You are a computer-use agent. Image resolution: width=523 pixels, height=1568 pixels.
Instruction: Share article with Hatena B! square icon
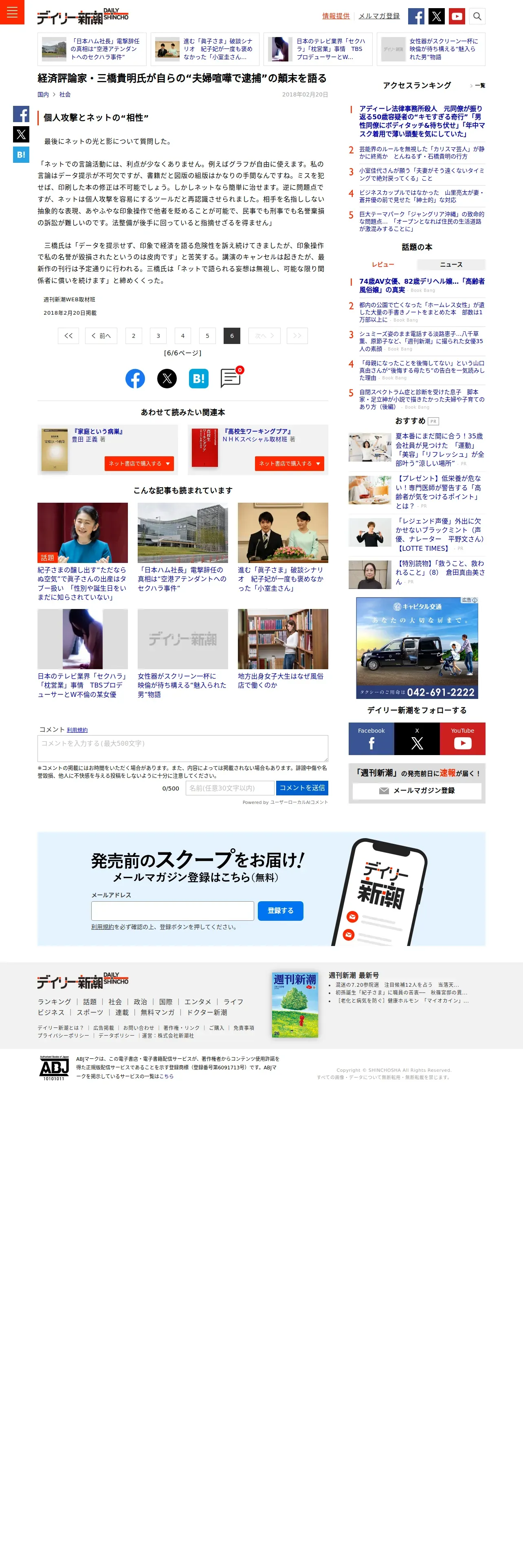tap(198, 379)
